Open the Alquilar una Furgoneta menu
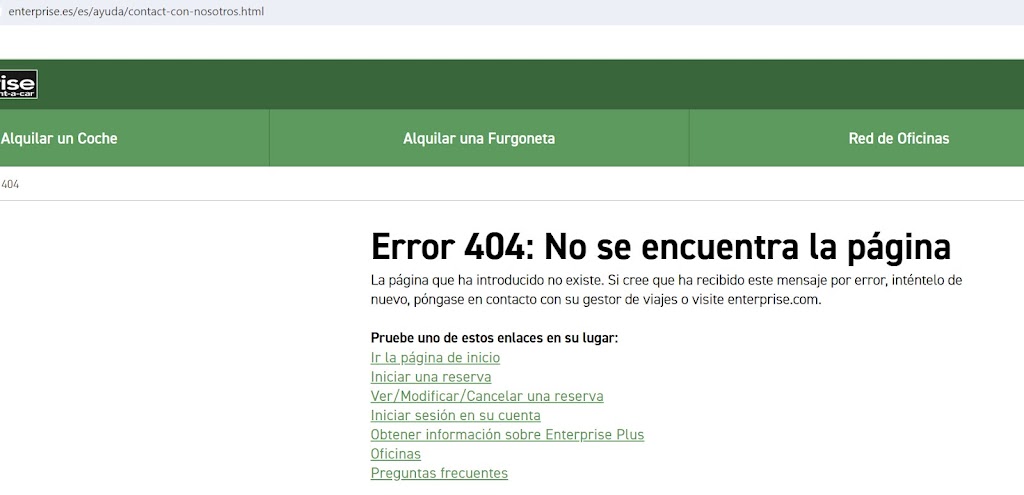The image size is (1024, 495). click(x=479, y=138)
